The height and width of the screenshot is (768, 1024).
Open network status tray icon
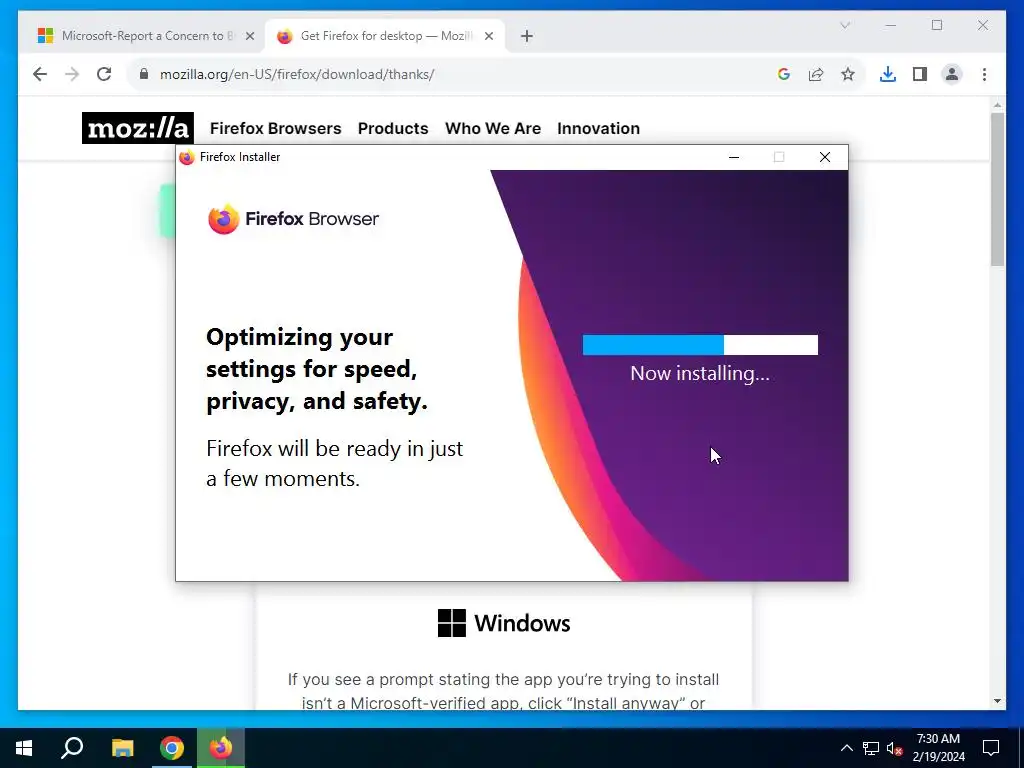871,748
